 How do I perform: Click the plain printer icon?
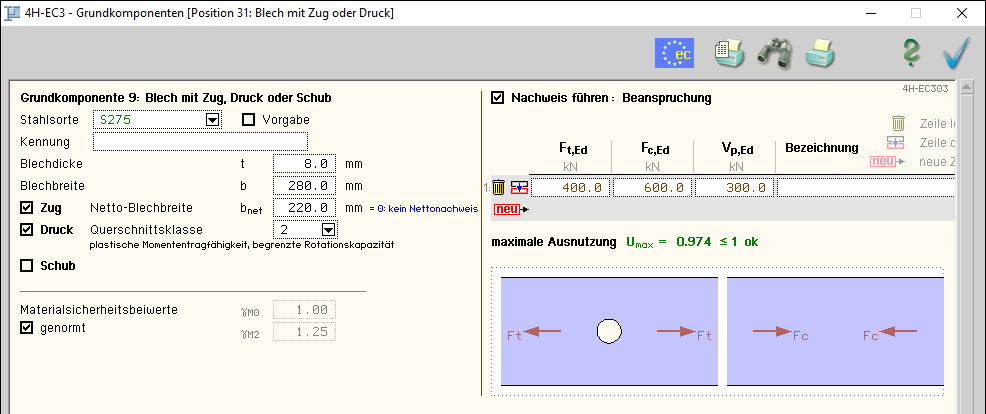tap(820, 53)
